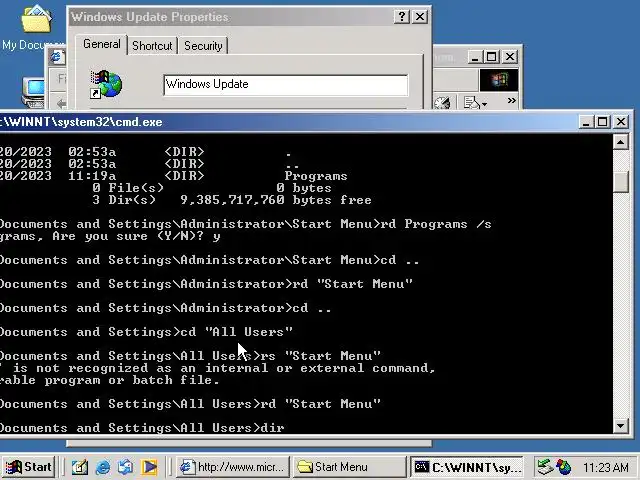This screenshot has width=640, height=480.
Task: Click the Windows logo throbber in background window
Action: [x=499, y=80]
